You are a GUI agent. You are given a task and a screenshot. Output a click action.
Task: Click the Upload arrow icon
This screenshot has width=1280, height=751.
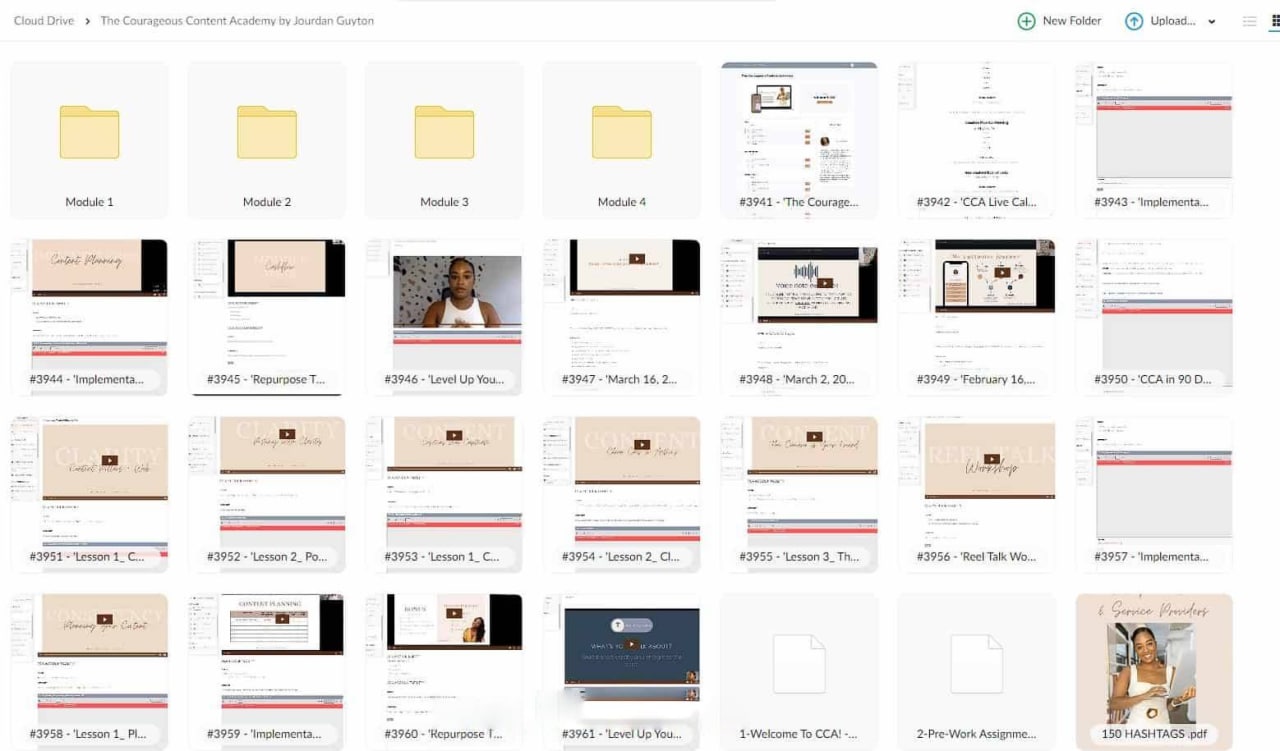click(x=1134, y=21)
